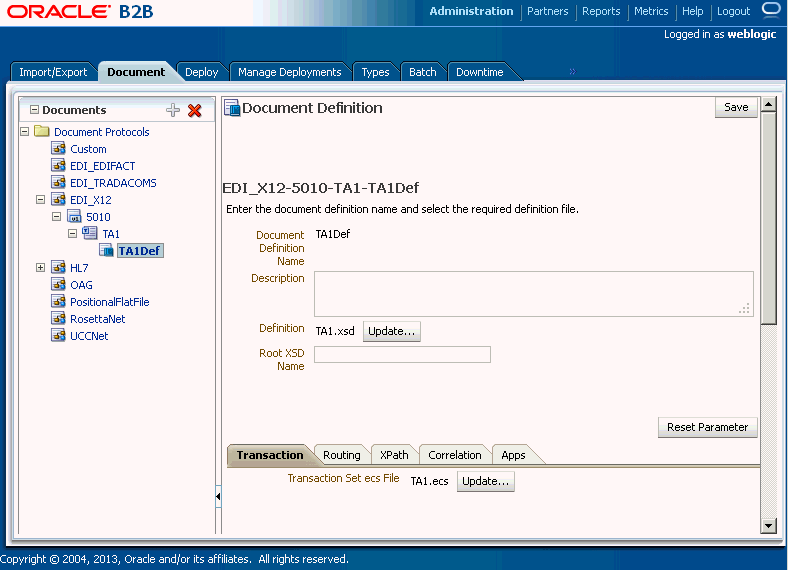Click the UCCNet protocol icon
Screen dimensions: 788x570
tap(58, 335)
